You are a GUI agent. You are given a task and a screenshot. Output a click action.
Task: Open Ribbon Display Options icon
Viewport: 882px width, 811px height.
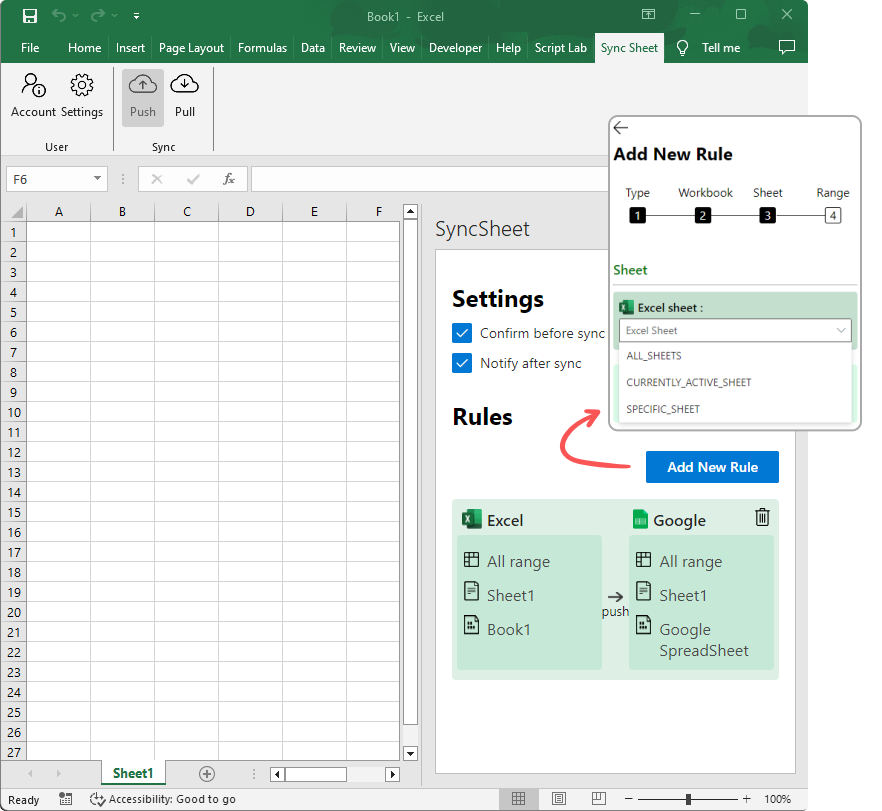tap(649, 15)
